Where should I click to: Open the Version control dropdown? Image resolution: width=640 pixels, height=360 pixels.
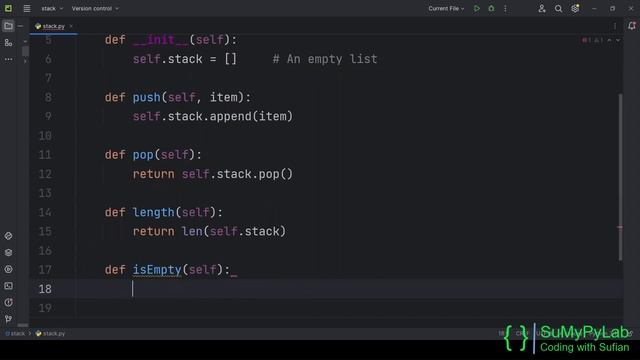(95, 9)
